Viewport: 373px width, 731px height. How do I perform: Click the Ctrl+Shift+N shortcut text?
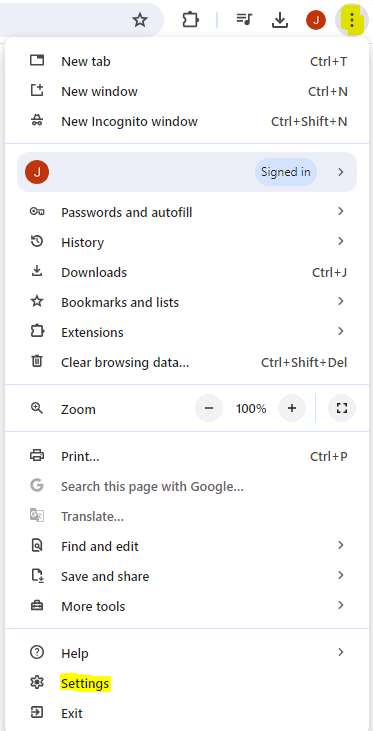pos(309,121)
